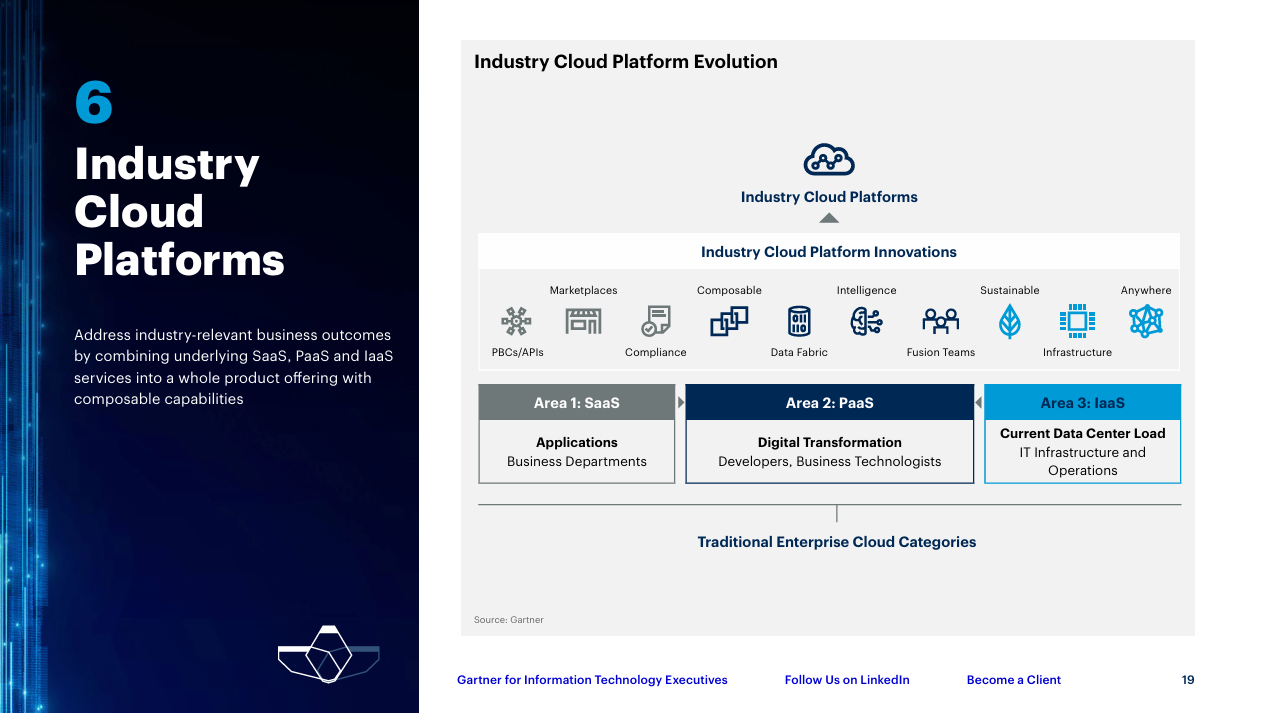Click the Data Fabric cylinder icon
This screenshot has width=1269, height=713.
tap(799, 321)
